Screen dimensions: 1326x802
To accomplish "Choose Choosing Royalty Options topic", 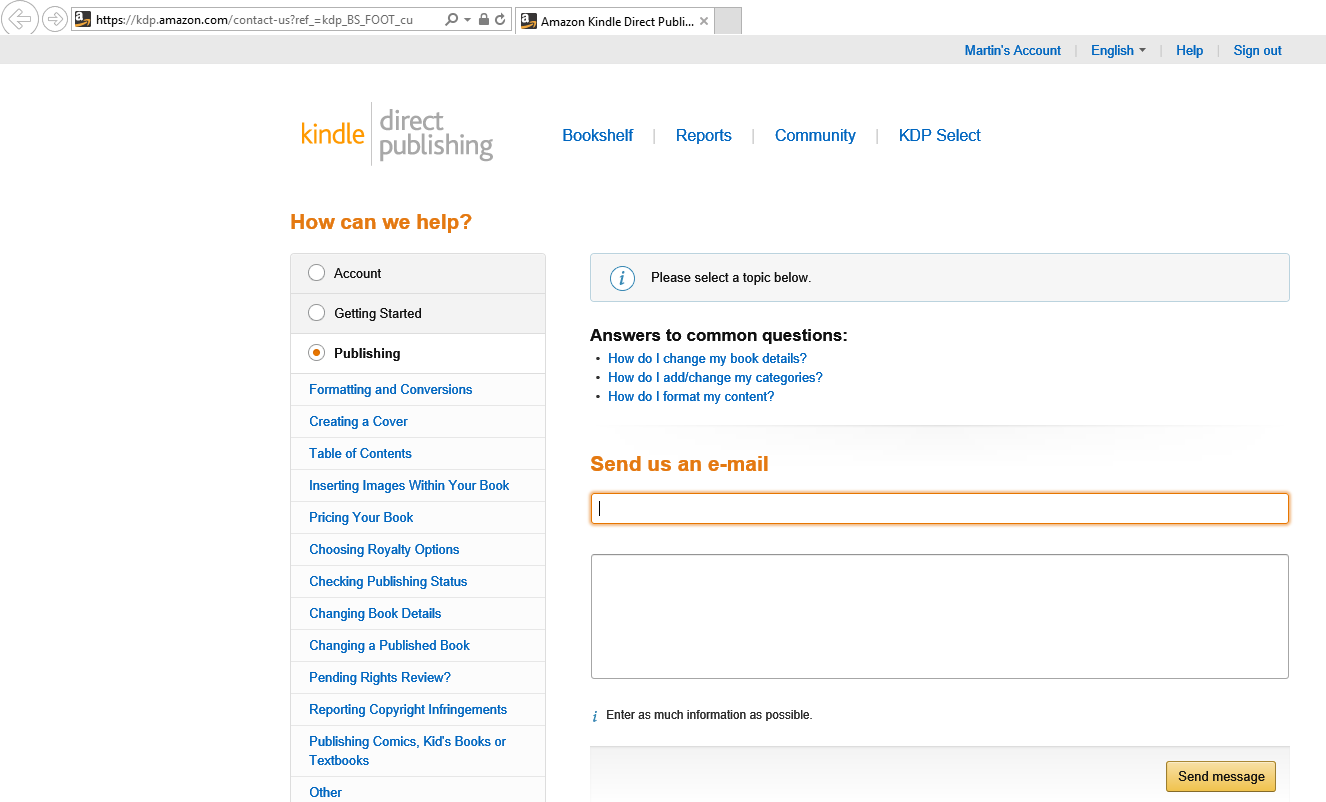I will click(384, 549).
